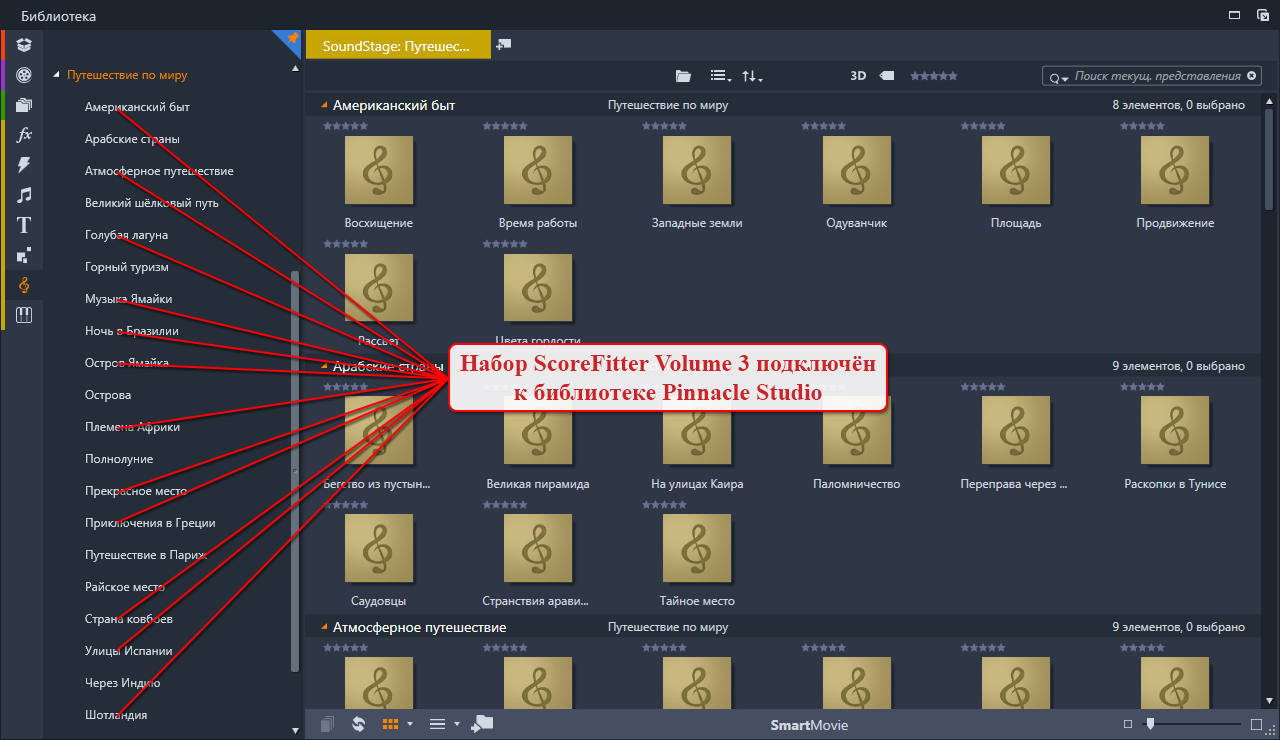
Task: Open the search options magnifier dropdown
Action: [x=1059, y=77]
